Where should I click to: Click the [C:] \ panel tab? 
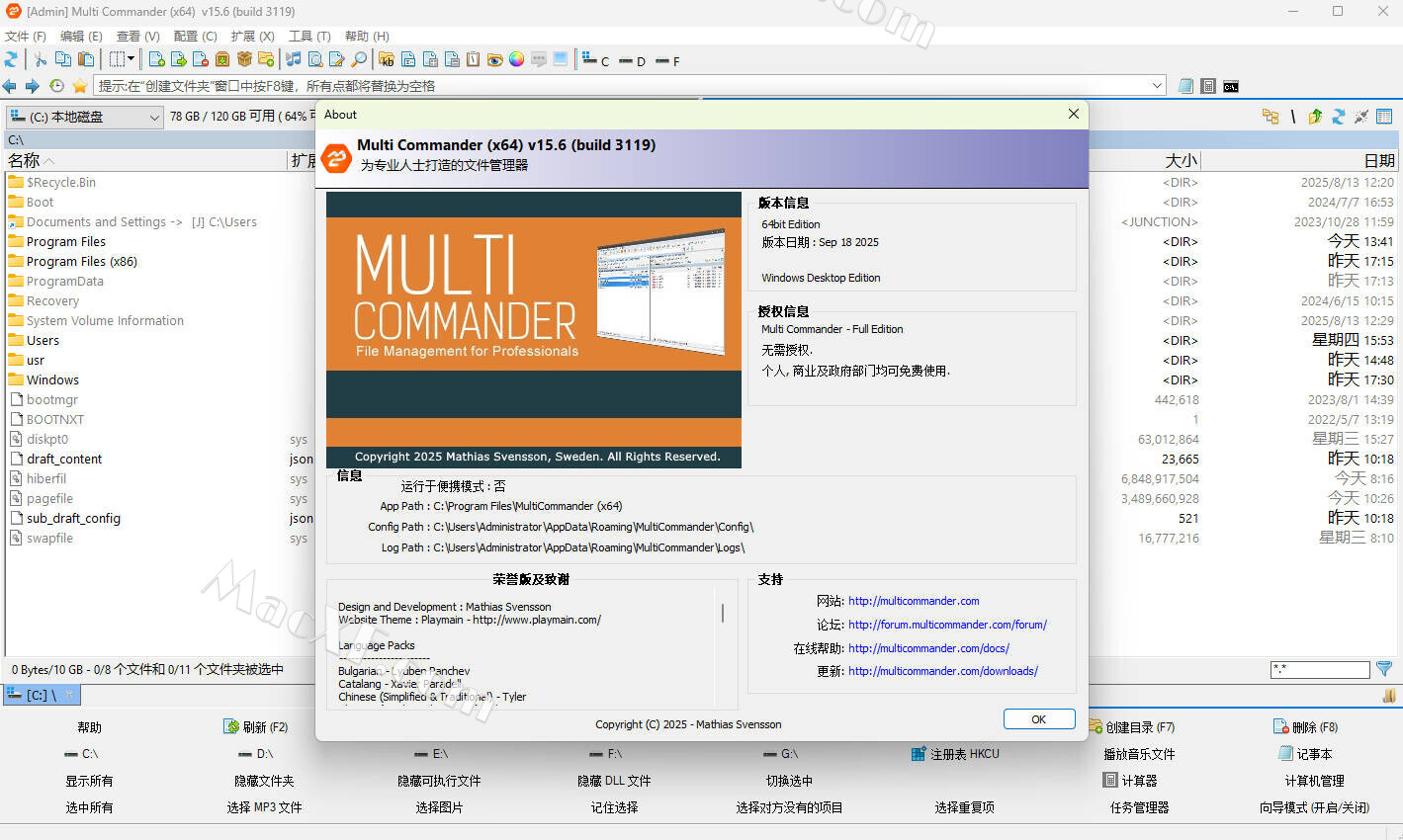click(41, 695)
